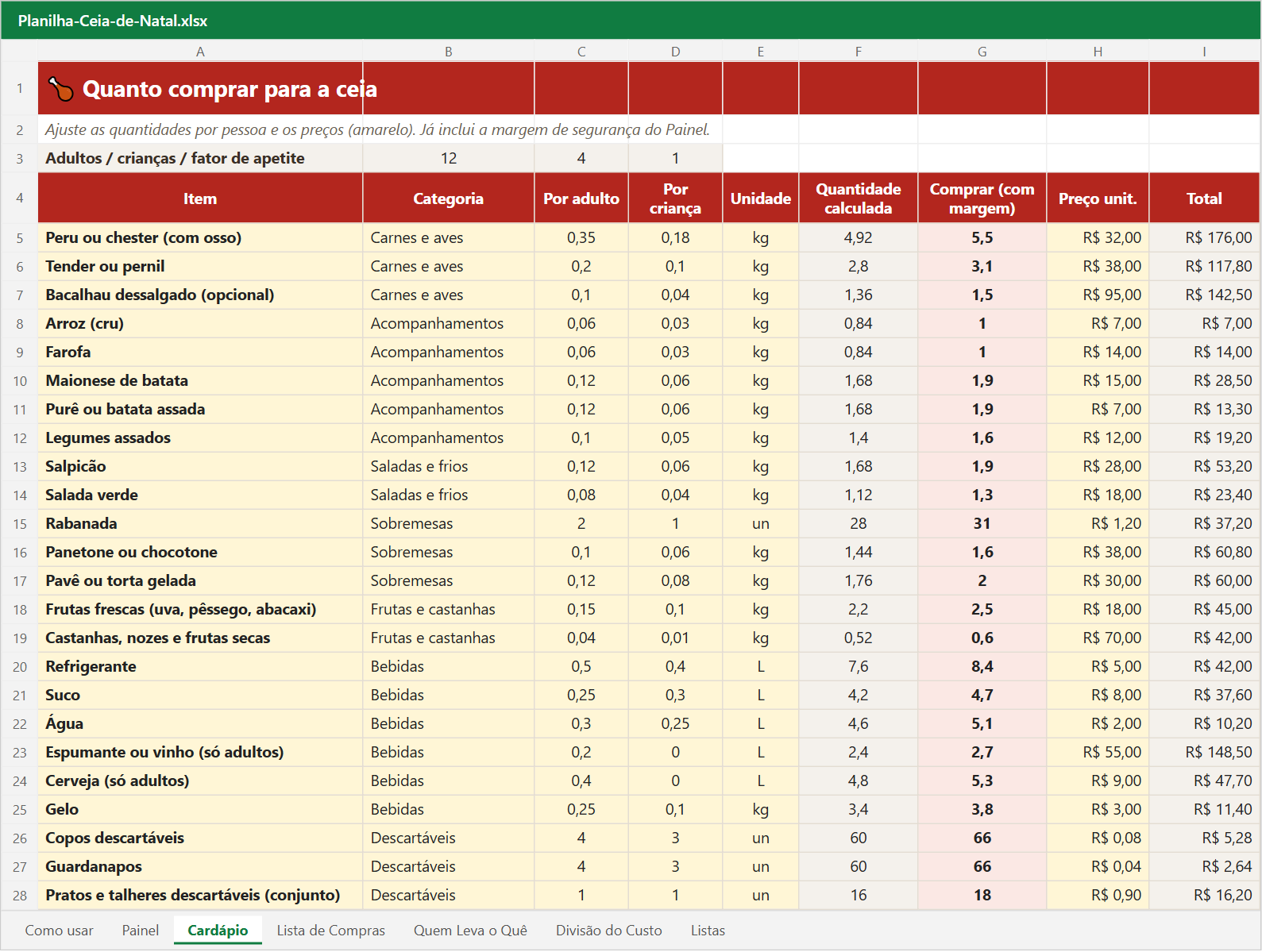The height and width of the screenshot is (952, 1262).
Task: Click the 'Preço unit.' header cell
Action: (x=1098, y=198)
